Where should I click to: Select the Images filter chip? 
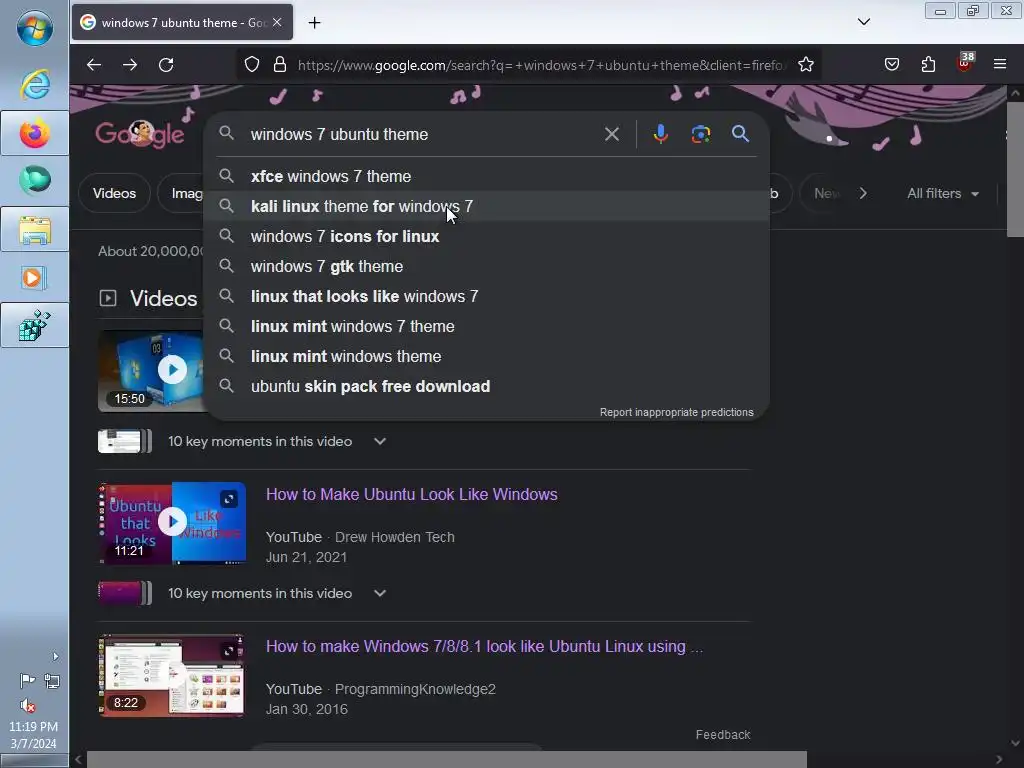coord(187,193)
